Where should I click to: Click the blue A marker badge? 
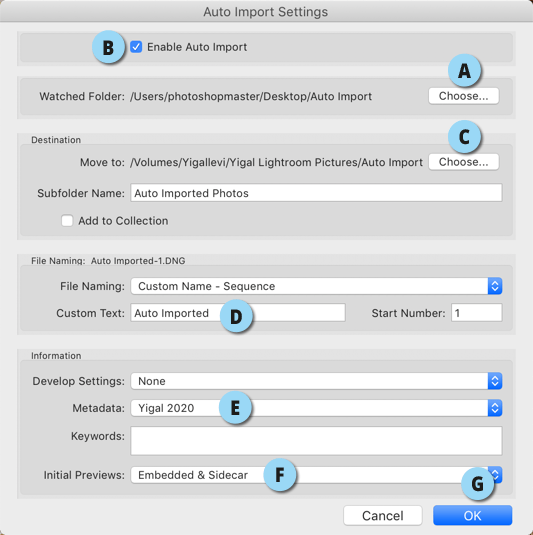tap(464, 71)
